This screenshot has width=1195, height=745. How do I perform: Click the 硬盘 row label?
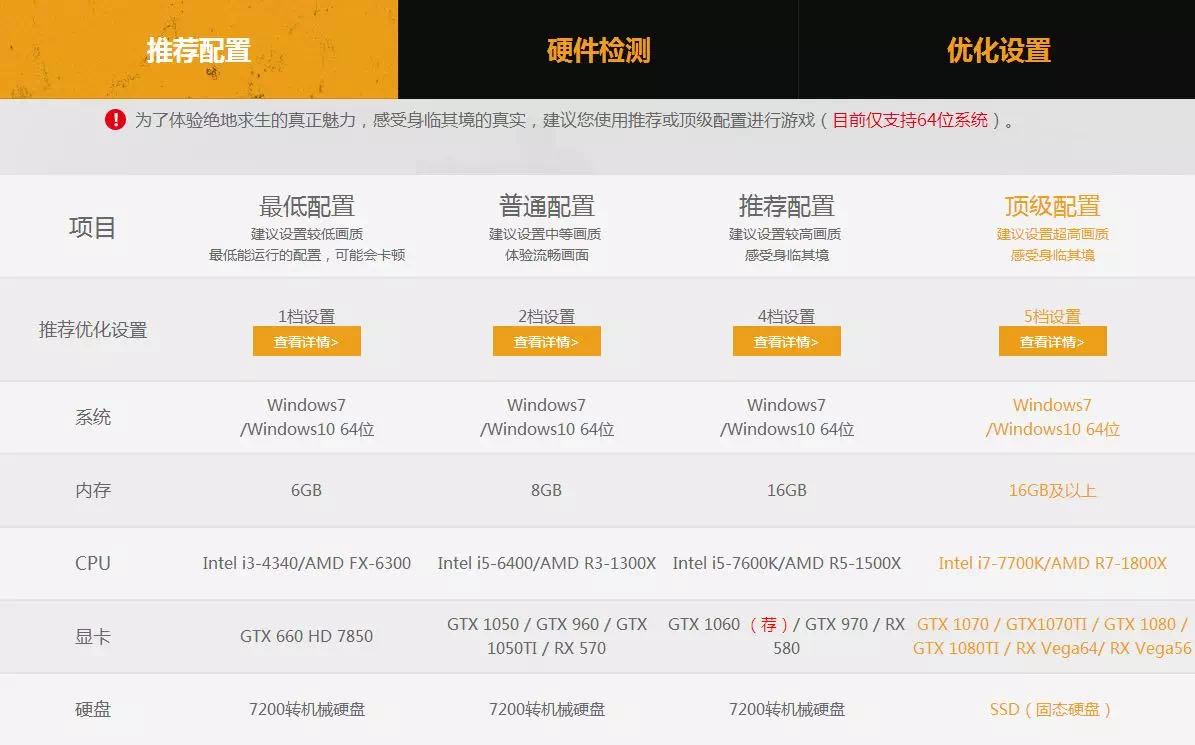pos(93,709)
